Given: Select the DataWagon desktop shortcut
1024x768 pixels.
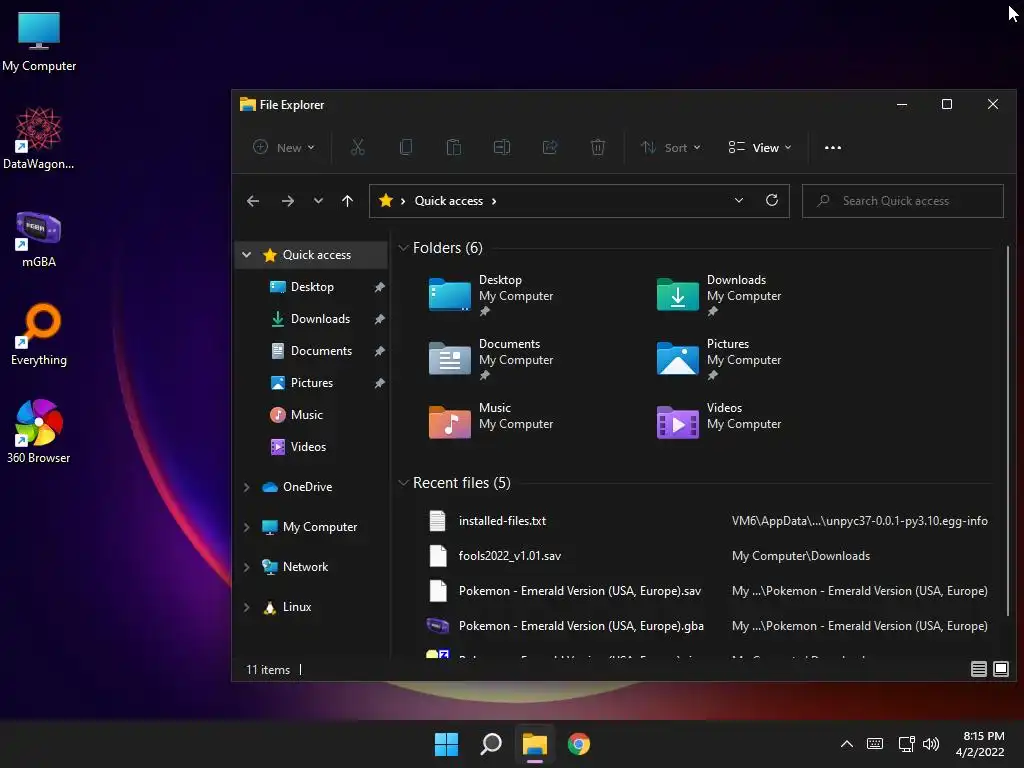Looking at the screenshot, I should [x=39, y=139].
